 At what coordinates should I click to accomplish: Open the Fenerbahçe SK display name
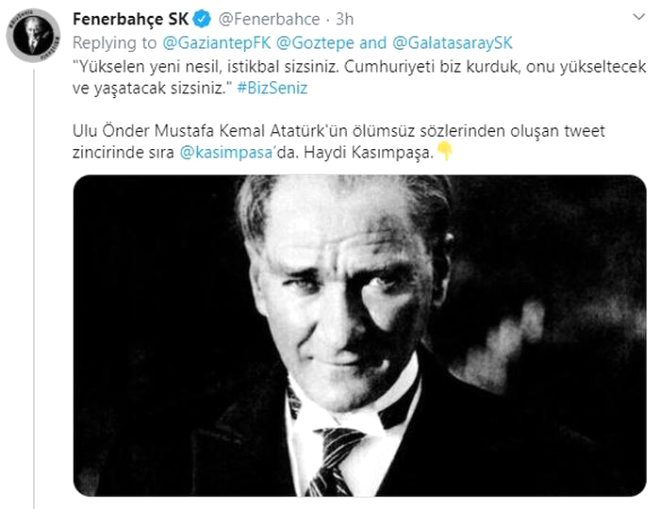pyautogui.click(x=130, y=19)
